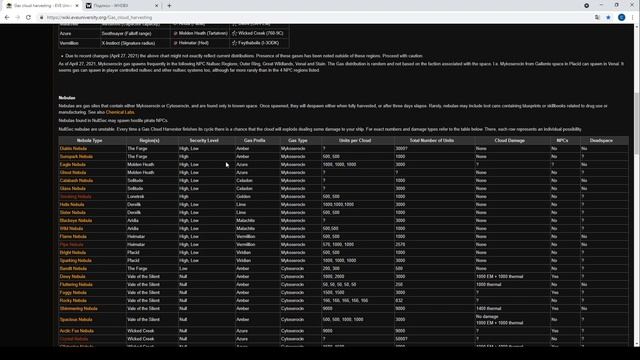Viewport: 640px width, 360px height.
Task: Click the page vertical scrollbar thumb
Action: pyautogui.click(x=636, y=123)
